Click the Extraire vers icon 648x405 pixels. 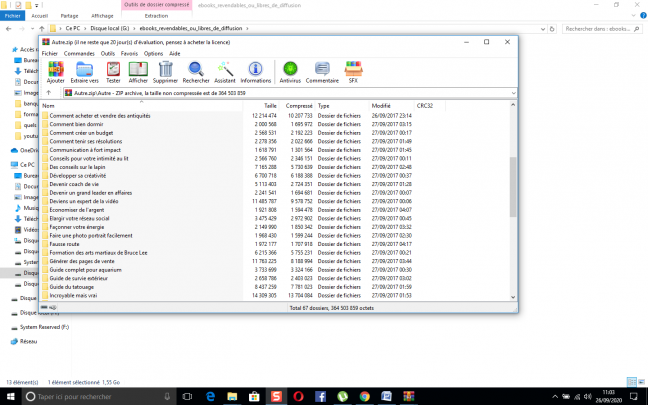[85, 72]
